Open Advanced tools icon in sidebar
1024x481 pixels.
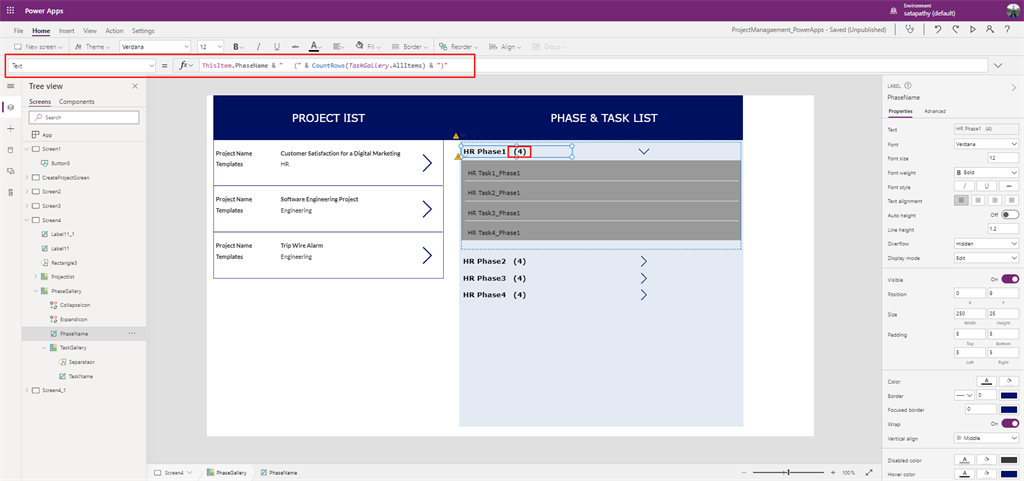point(10,193)
